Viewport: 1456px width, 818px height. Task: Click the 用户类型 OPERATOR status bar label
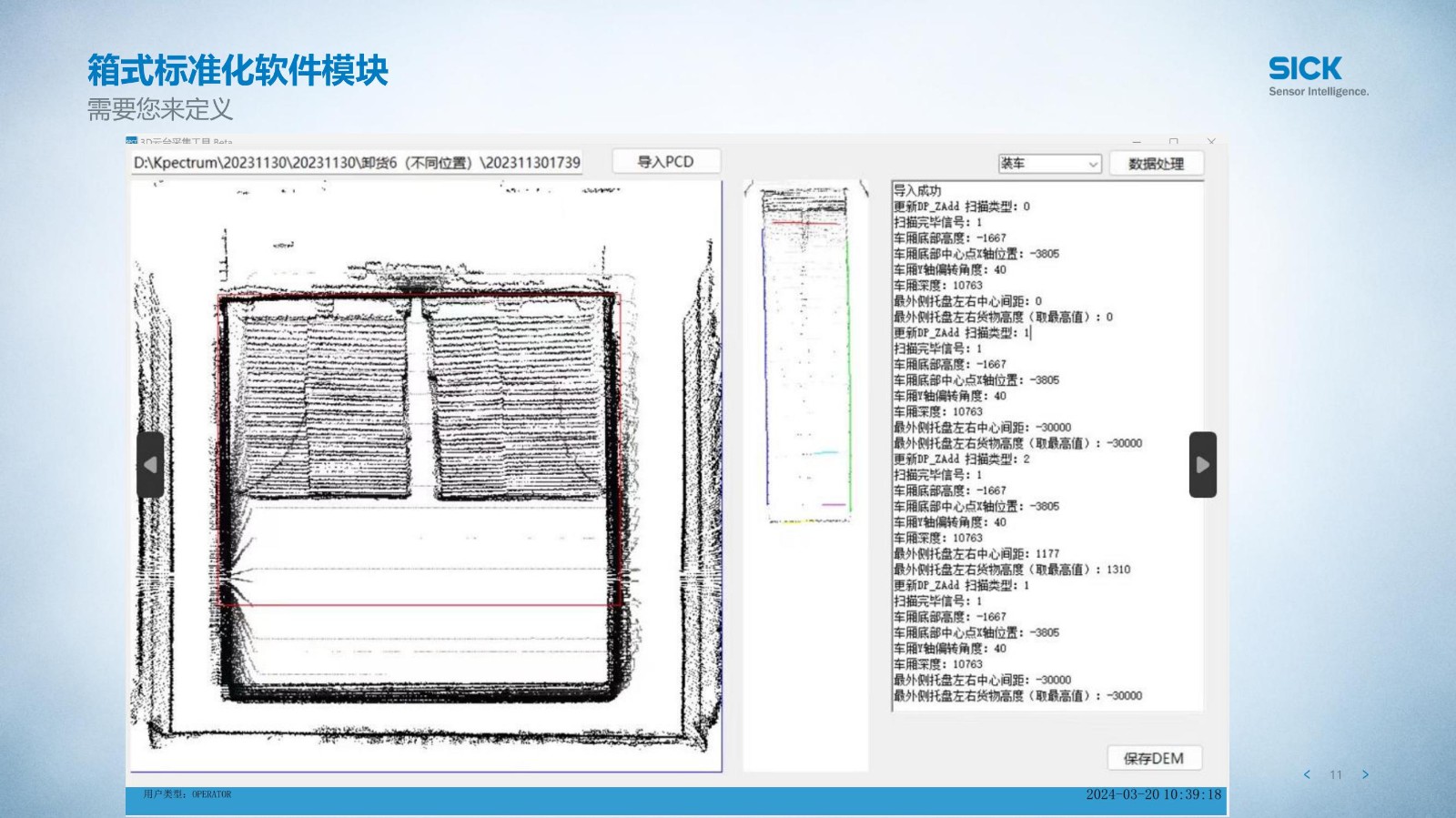coord(187,794)
